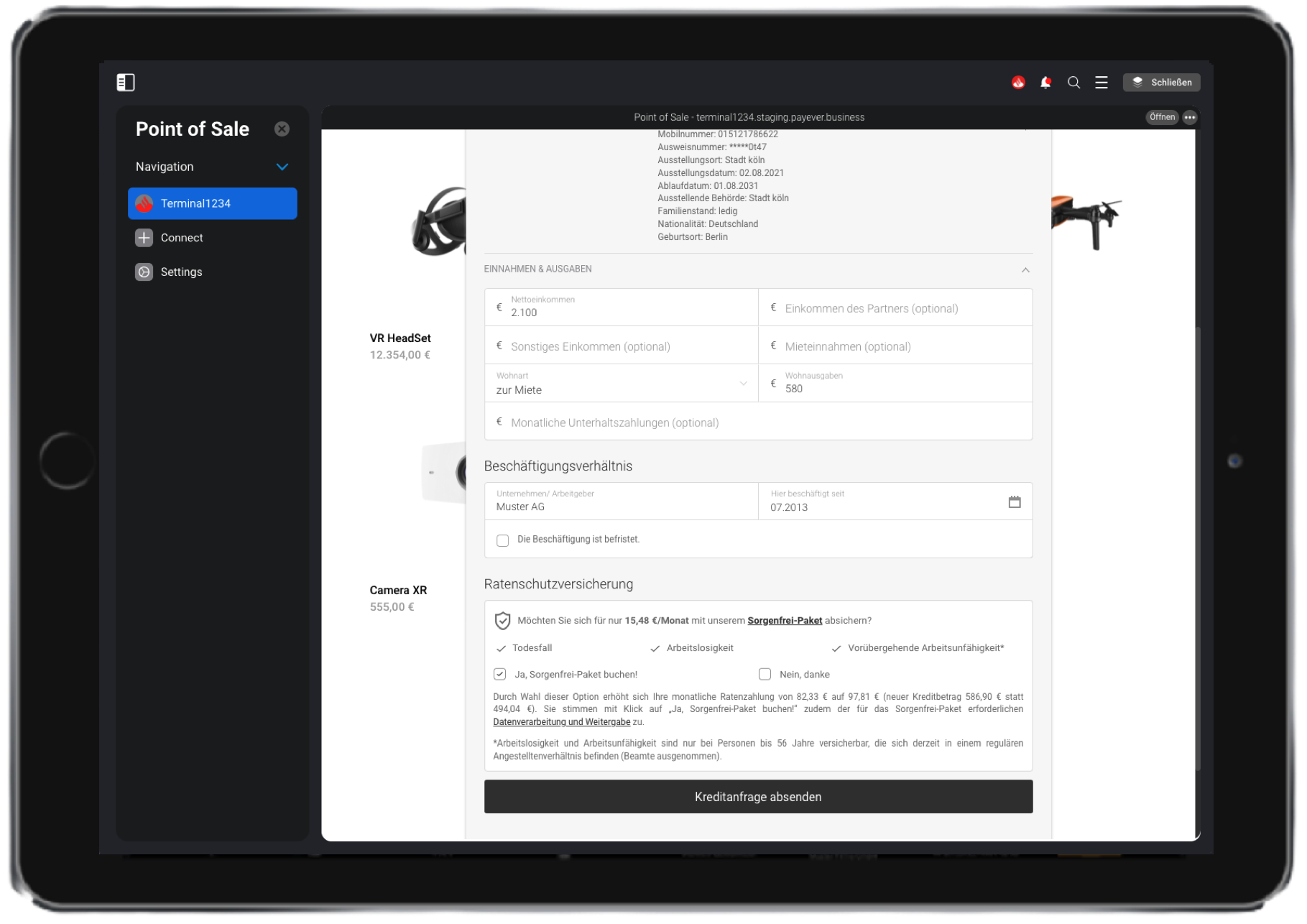This screenshot has height=924, width=1307.
Task: Open Datenverarbeitung und Weitergabe link
Action: pos(561,722)
